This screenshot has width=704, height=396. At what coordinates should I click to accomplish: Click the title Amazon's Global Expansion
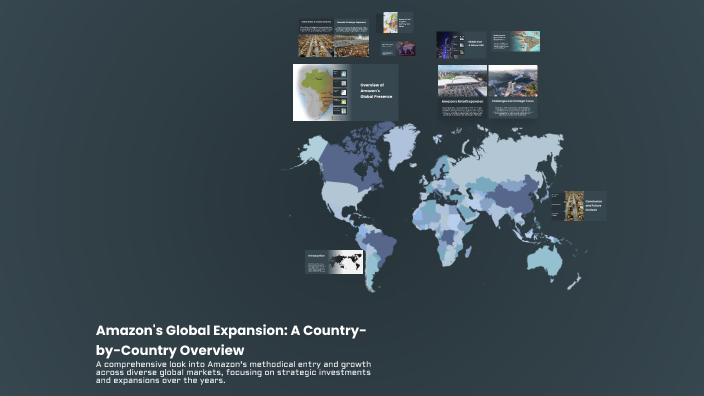click(x=231, y=340)
